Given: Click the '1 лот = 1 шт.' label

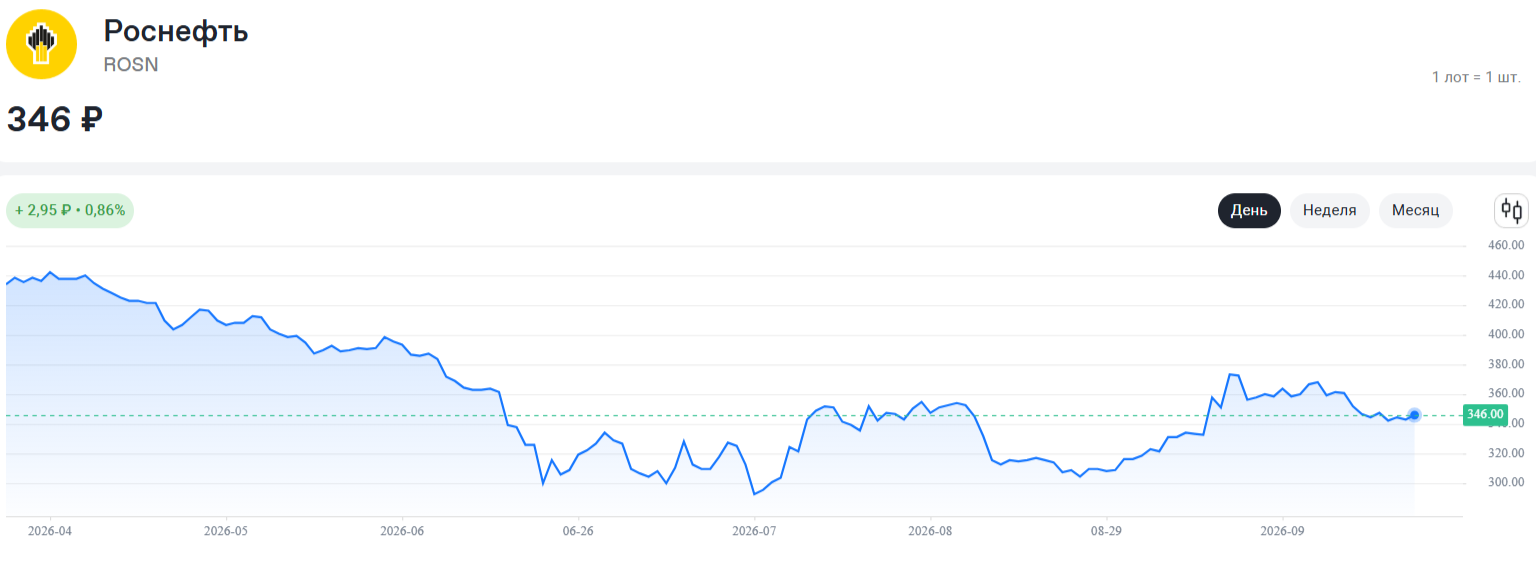Looking at the screenshot, I should (x=1476, y=77).
